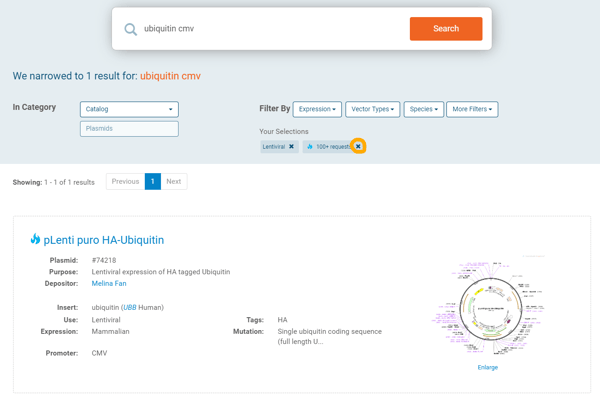Click the promoter value CMV
The width and height of the screenshot is (600, 398).
tap(99, 353)
